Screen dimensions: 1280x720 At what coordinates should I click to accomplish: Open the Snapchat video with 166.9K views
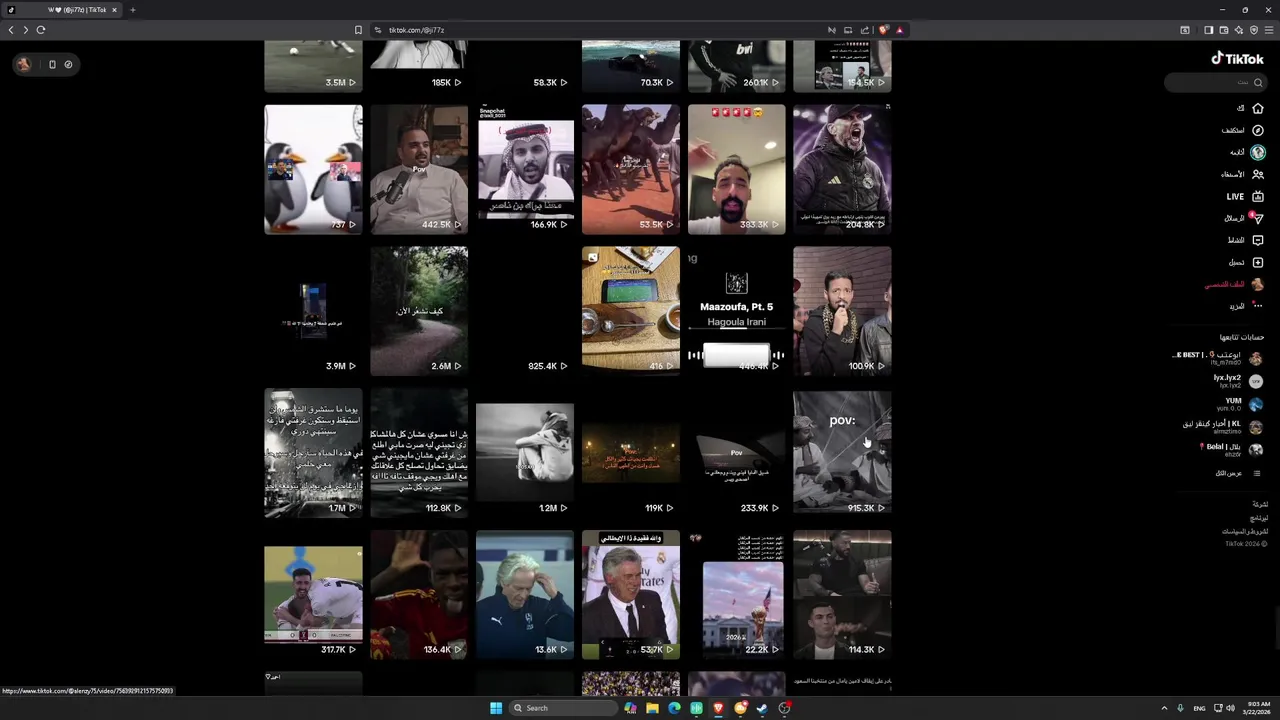[x=525, y=169]
